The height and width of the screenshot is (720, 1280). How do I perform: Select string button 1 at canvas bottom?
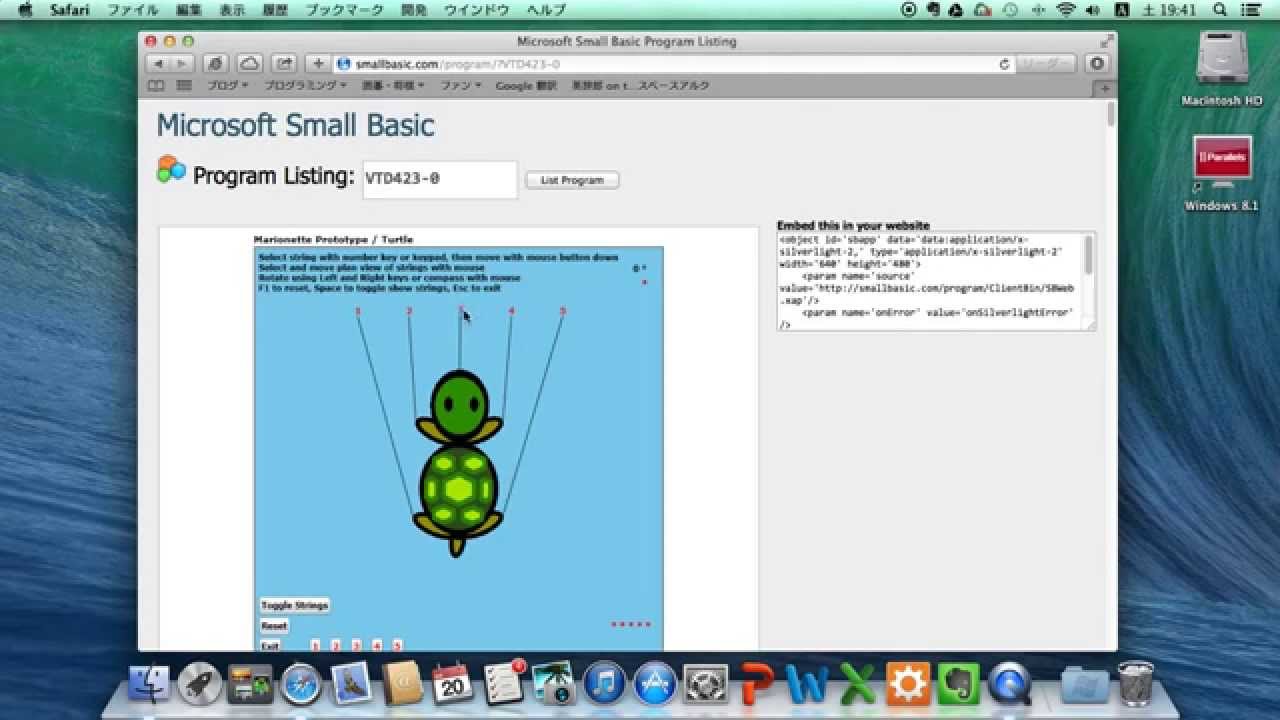pos(315,646)
